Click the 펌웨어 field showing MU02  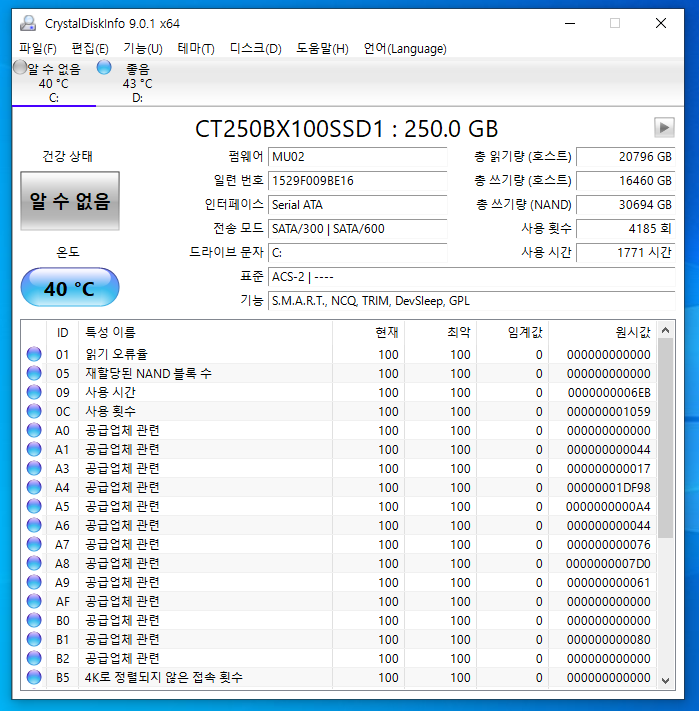358,157
